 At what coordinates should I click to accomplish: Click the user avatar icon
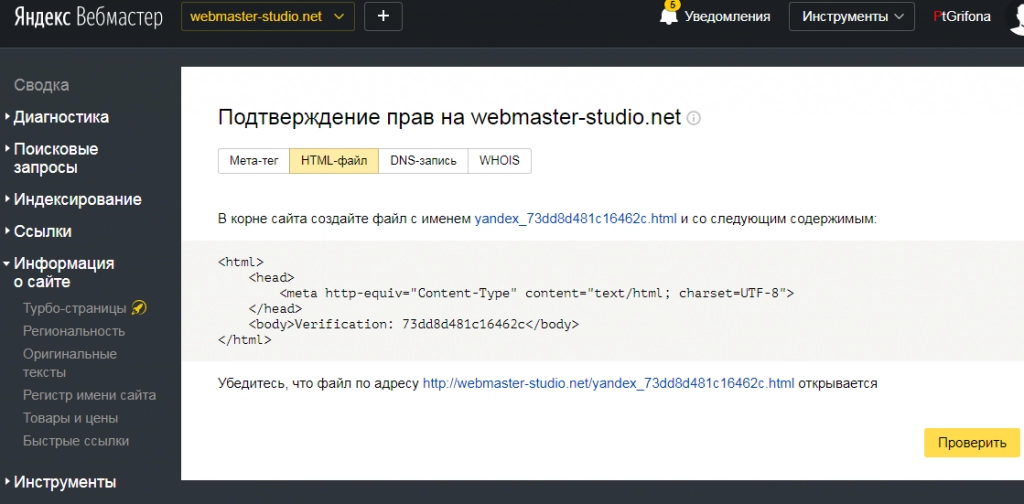(x=1016, y=17)
